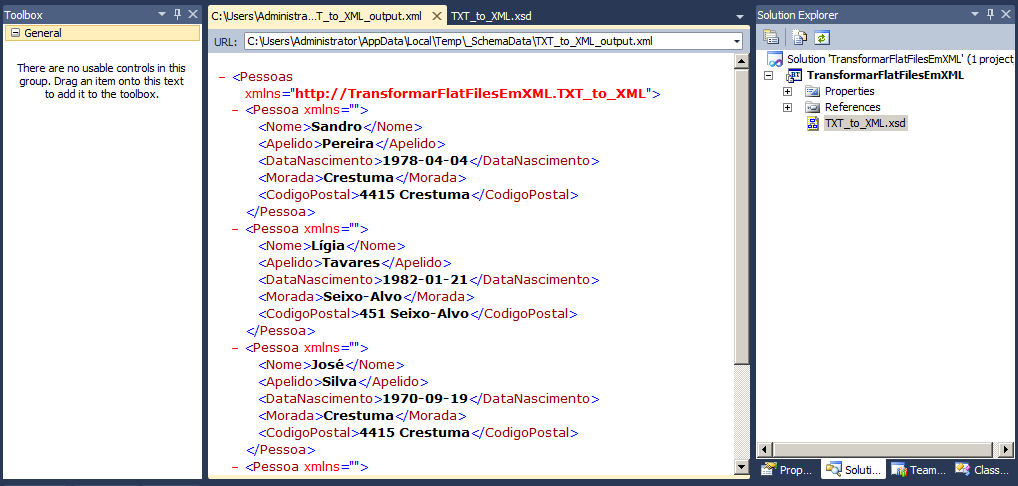Pin the Toolbox panel with the pushpin

coord(178,14)
